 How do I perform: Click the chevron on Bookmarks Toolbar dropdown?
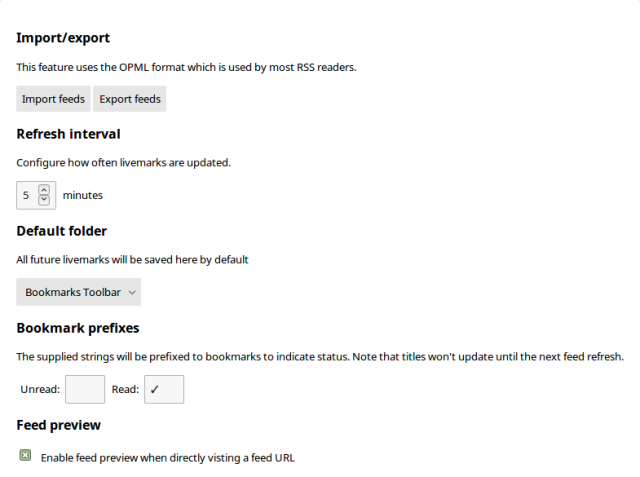click(x=133, y=292)
